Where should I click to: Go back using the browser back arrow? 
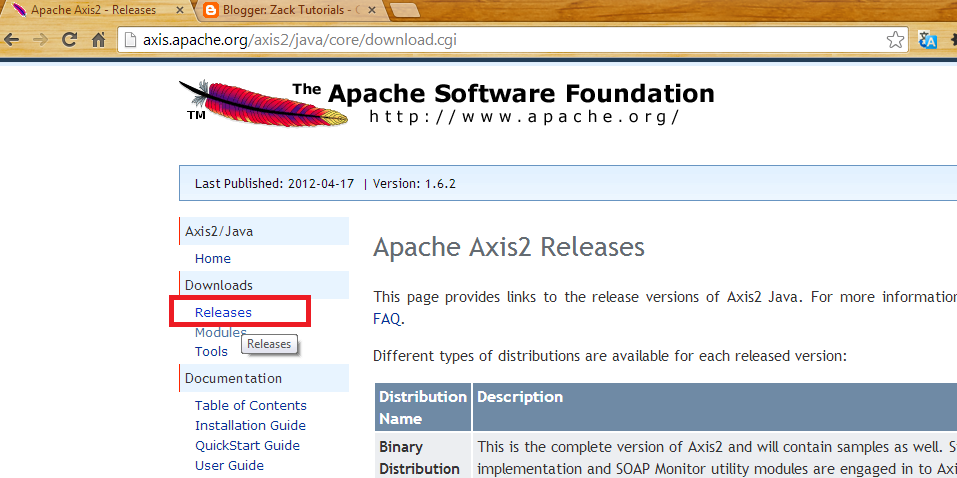click(x=11, y=40)
